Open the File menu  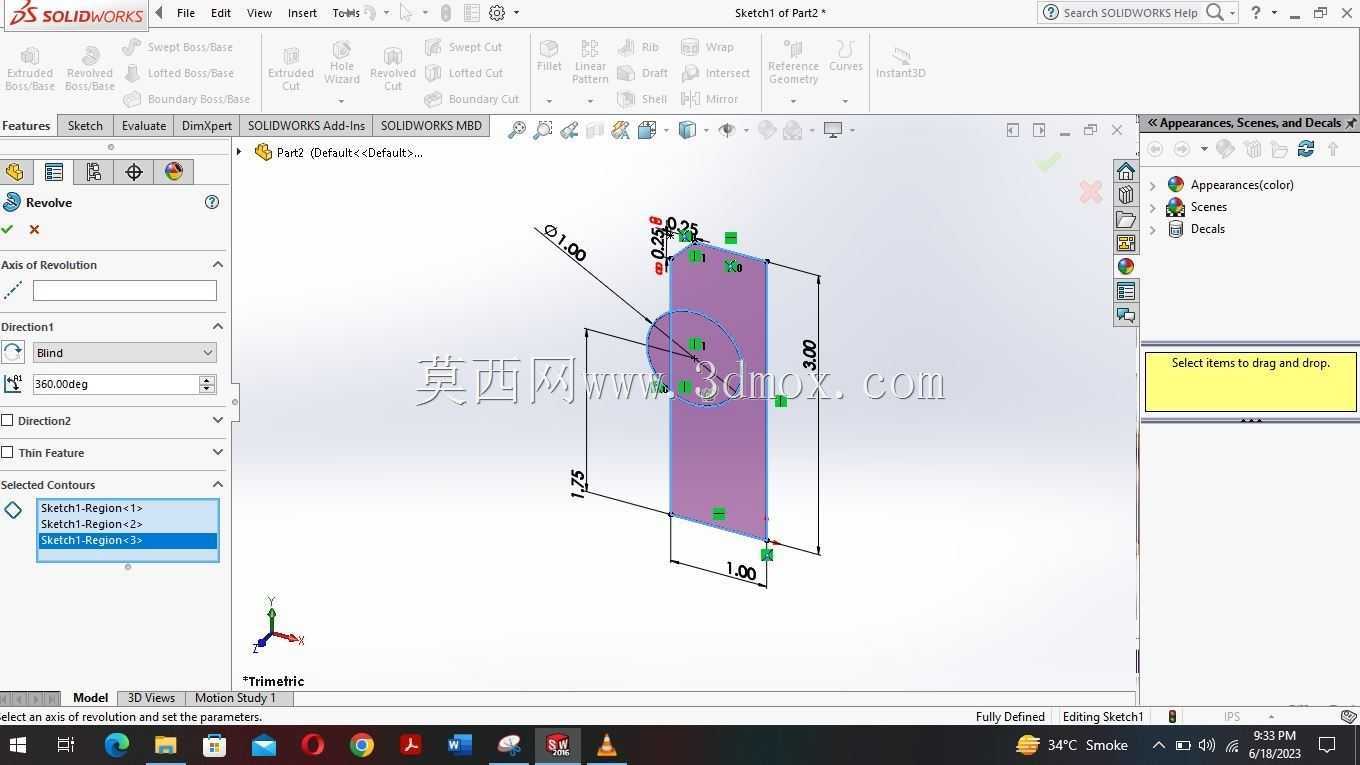tap(186, 13)
